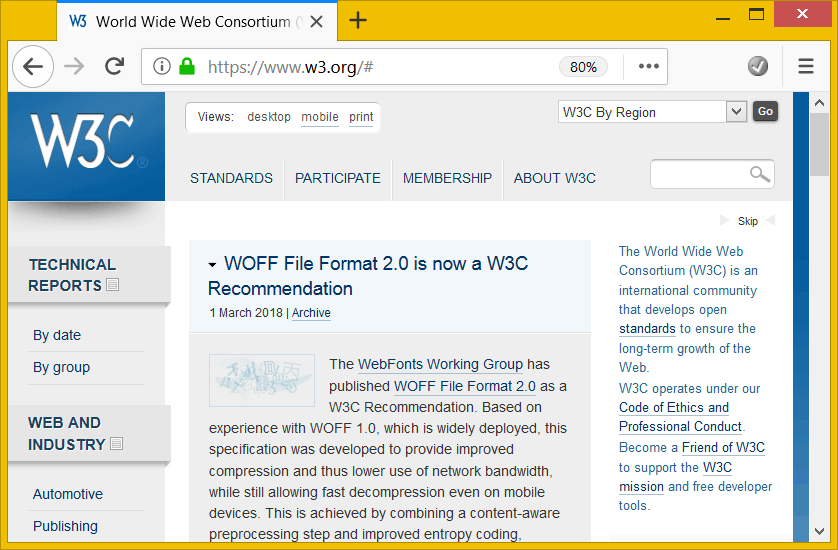838x550 pixels.
Task: Click the W3C logo
Action: click(x=86, y=144)
